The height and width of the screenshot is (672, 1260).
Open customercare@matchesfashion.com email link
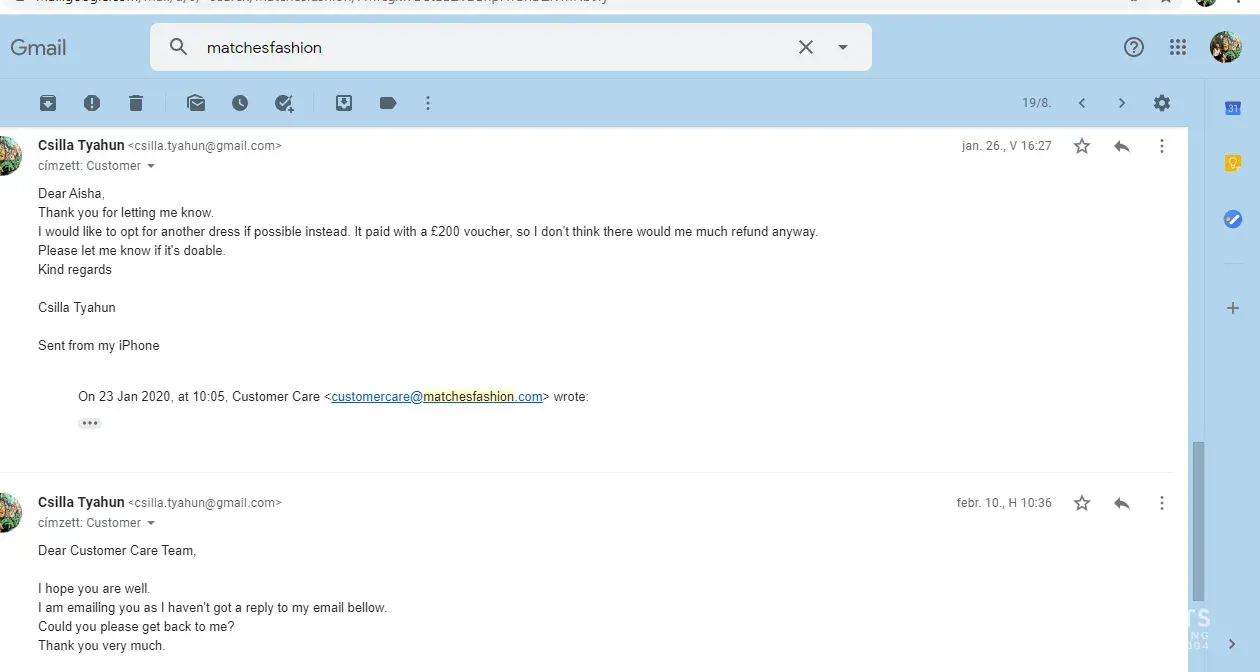[437, 397]
